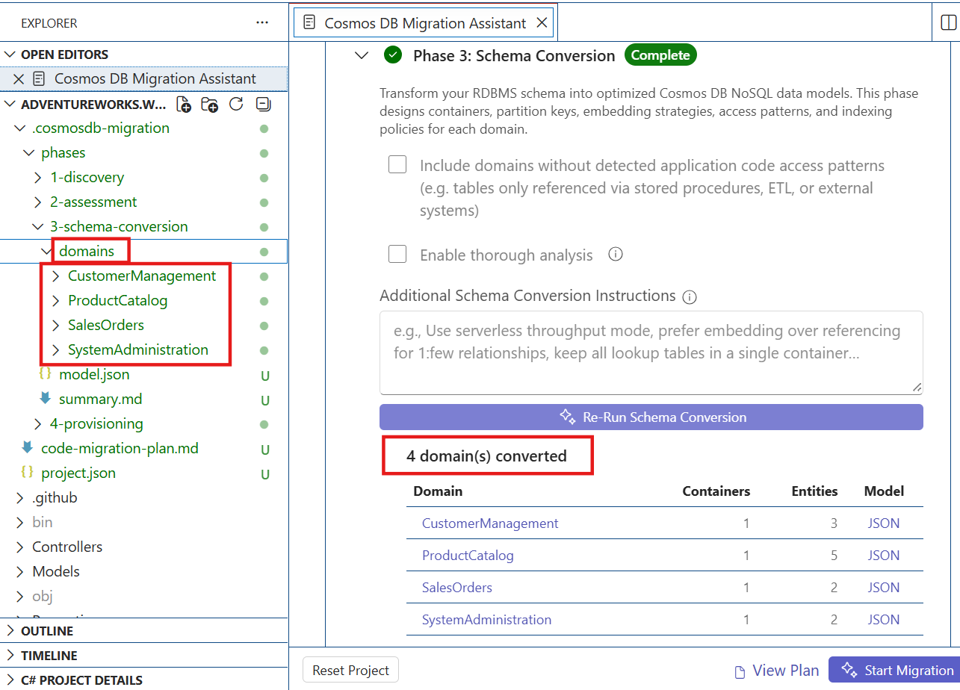The height and width of the screenshot is (690, 960).
Task: Collapse the ADVENTUREWORKS workspace section
Action: pos(10,104)
